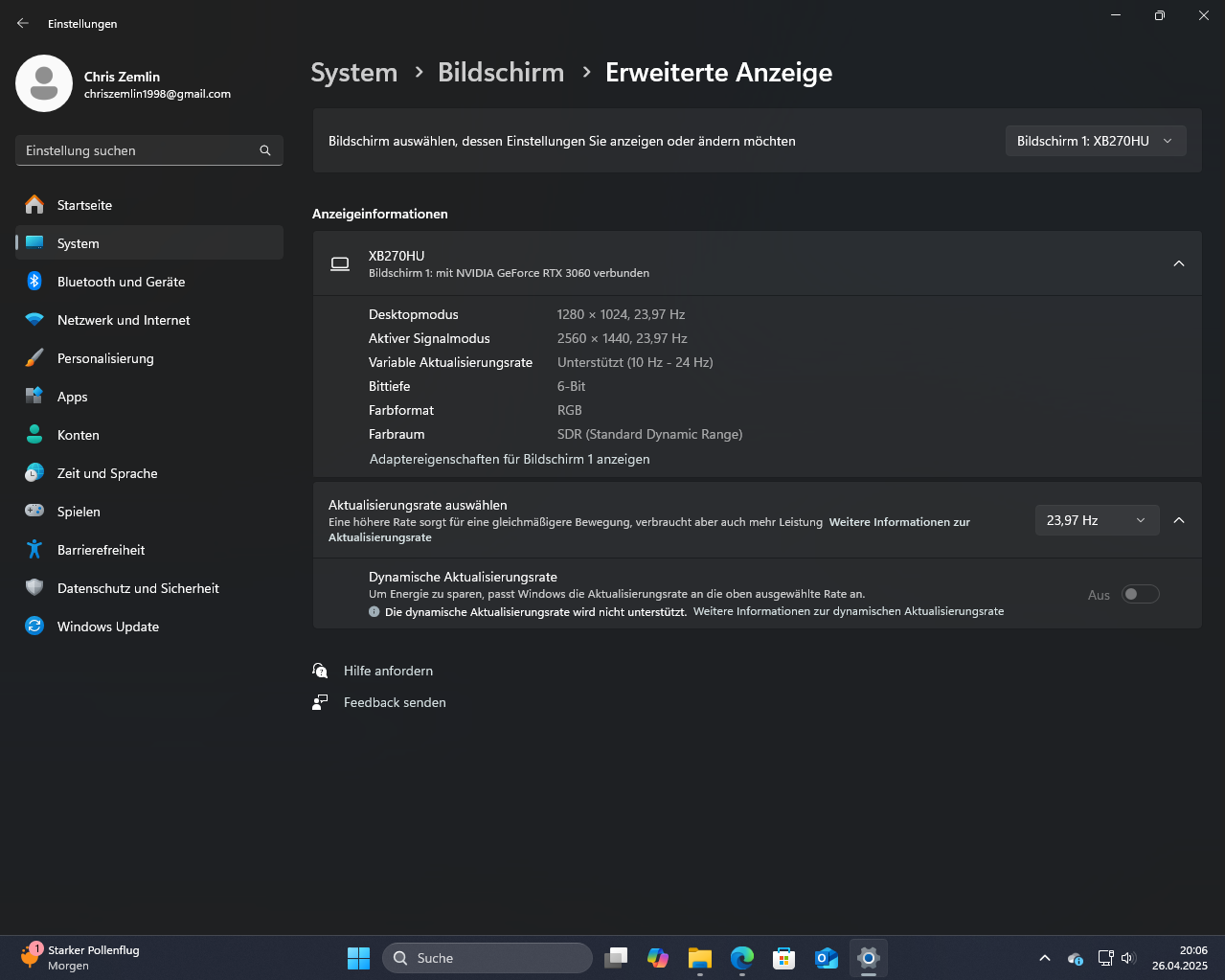
Task: Open Microsoft Store from taskbar
Action: point(784,958)
